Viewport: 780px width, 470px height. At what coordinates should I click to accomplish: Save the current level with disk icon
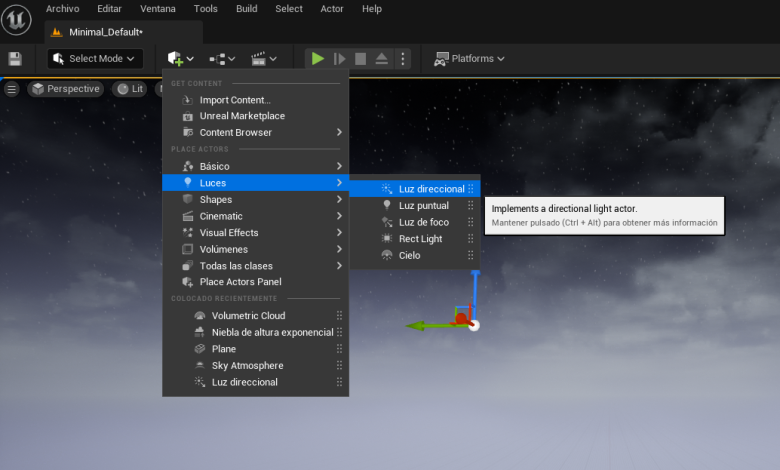tap(15, 59)
